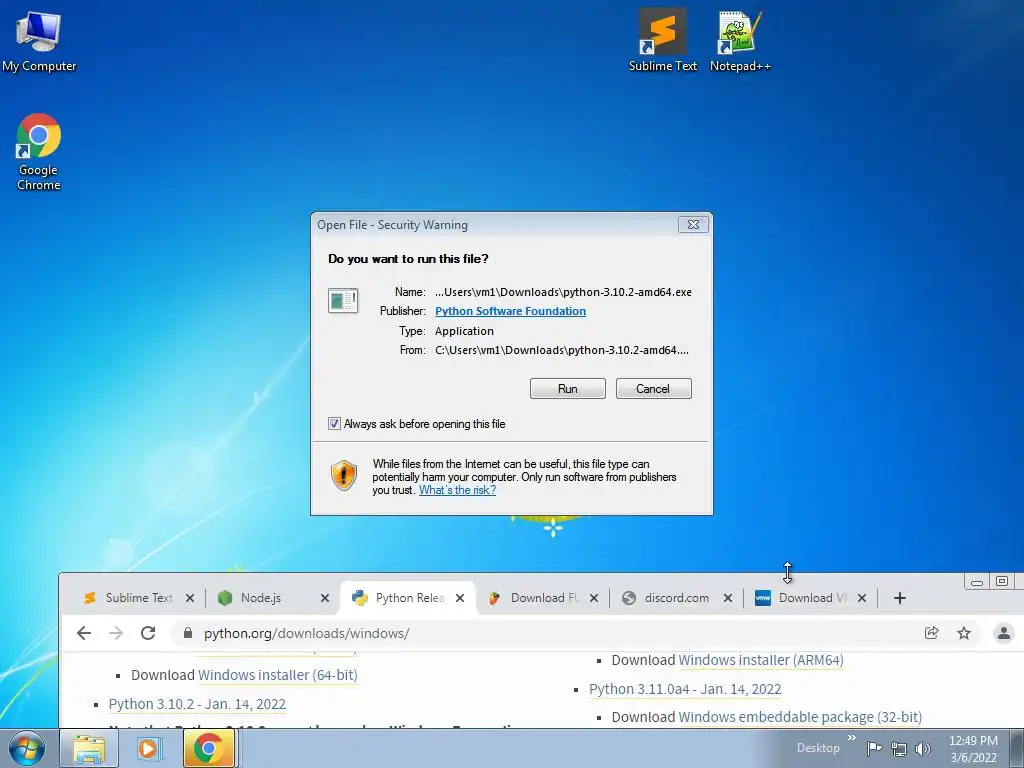This screenshot has width=1024, height=768.
Task: Open Windows Media Player from the taskbar
Action: click(148, 748)
